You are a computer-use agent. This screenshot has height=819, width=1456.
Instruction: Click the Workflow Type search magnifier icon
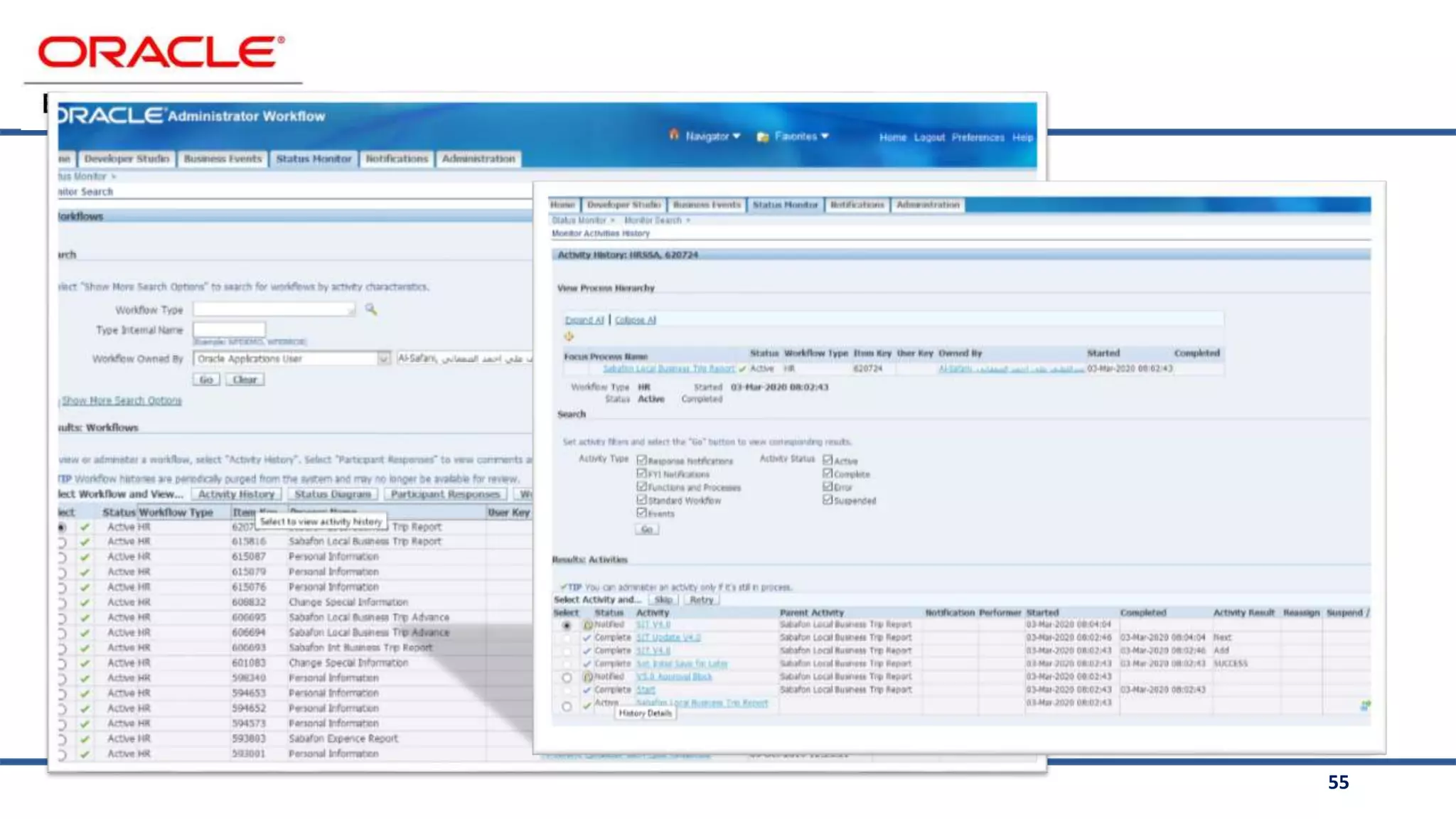pyautogui.click(x=371, y=309)
